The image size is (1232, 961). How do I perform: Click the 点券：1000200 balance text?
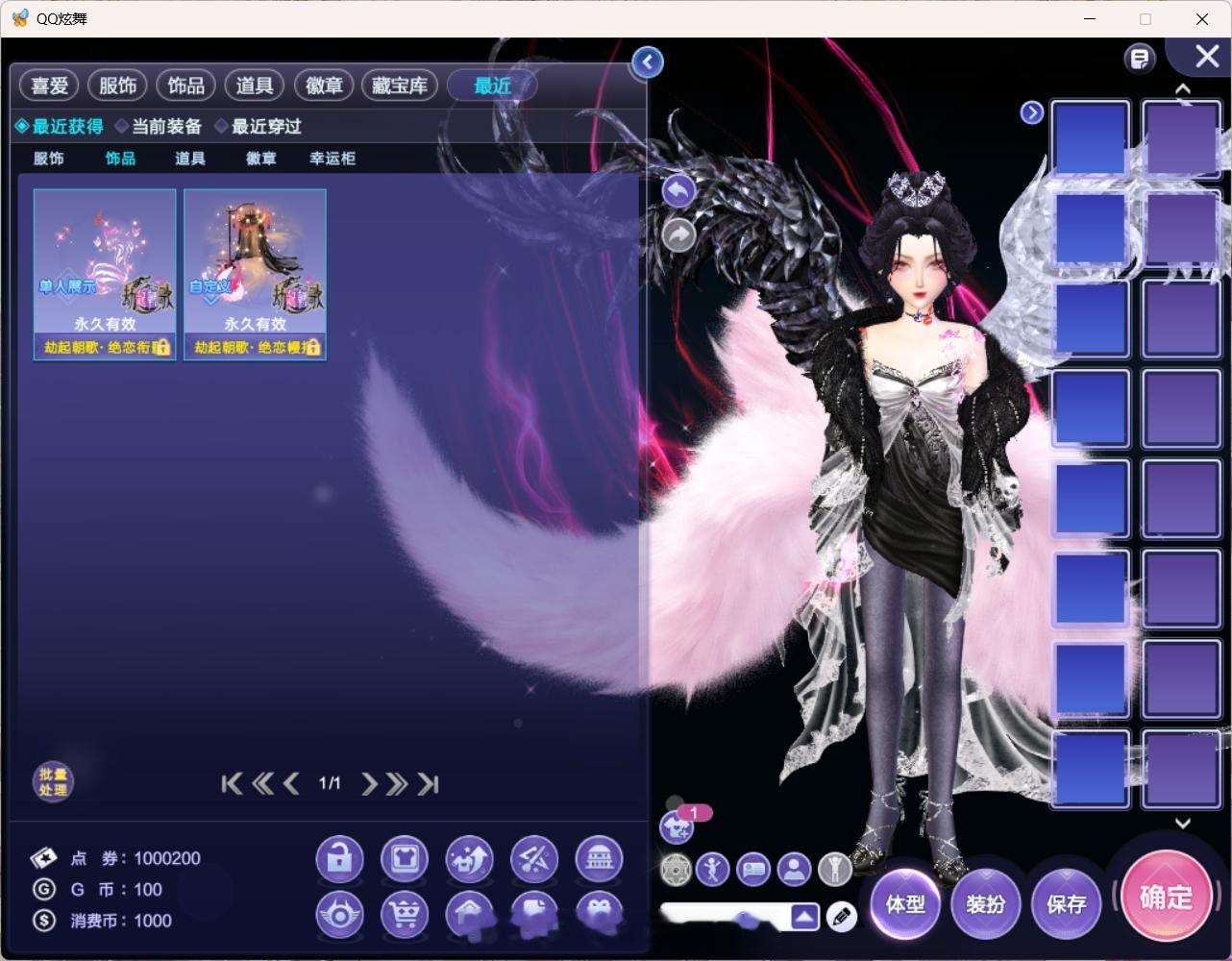pyautogui.click(x=136, y=858)
